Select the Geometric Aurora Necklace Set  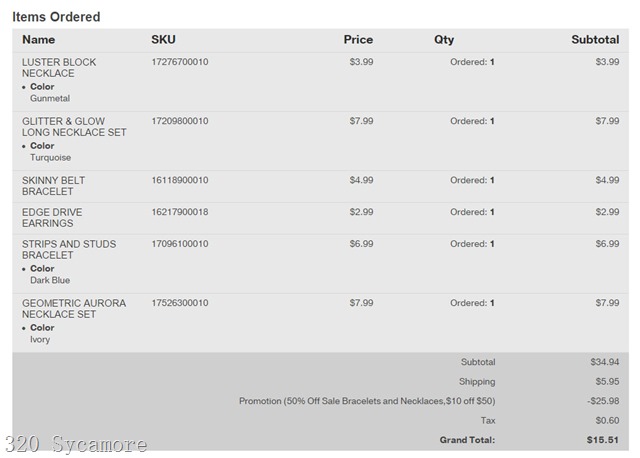click(x=74, y=309)
